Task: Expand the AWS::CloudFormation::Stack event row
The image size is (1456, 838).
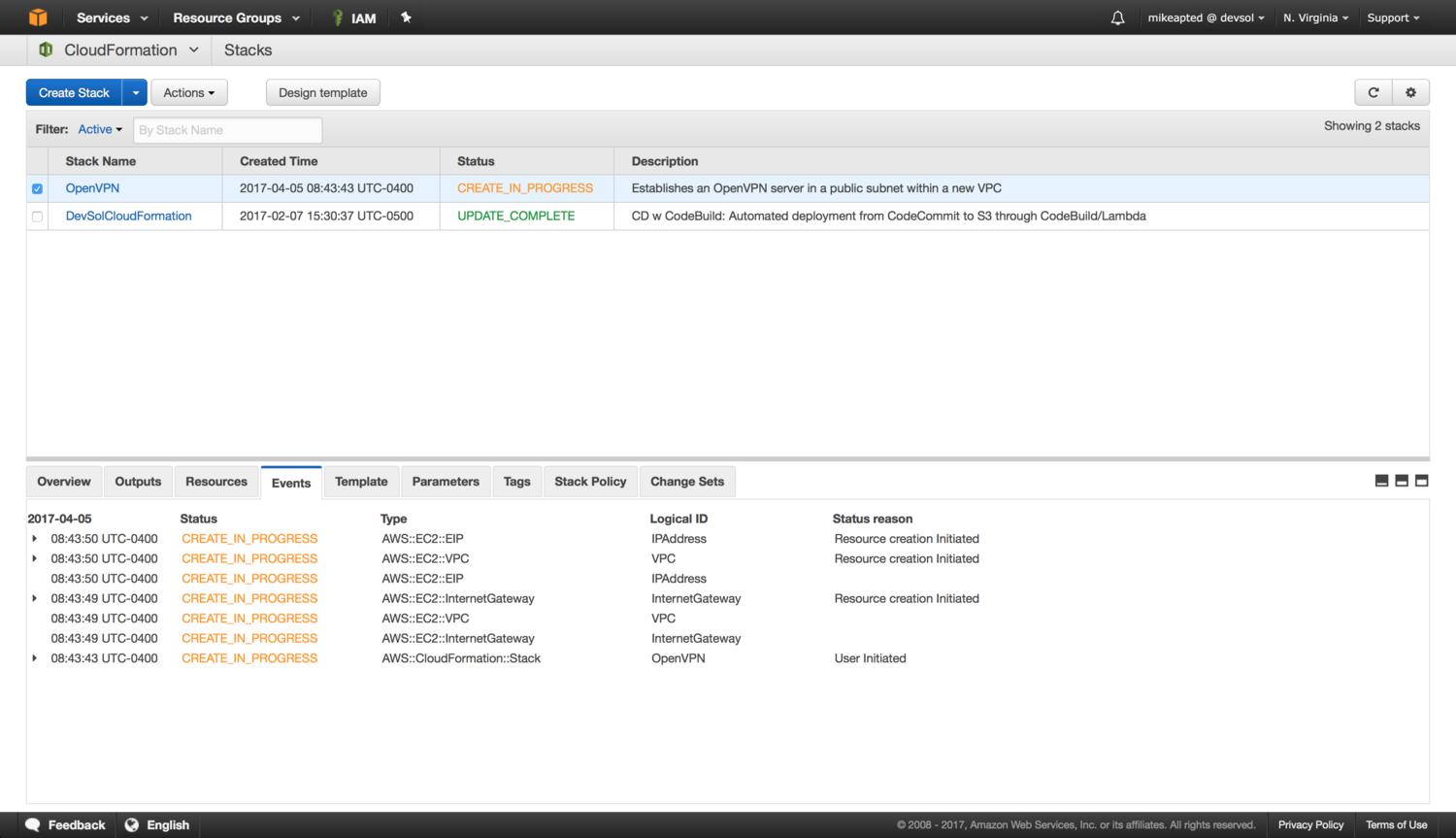Action: pyautogui.click(x=35, y=658)
